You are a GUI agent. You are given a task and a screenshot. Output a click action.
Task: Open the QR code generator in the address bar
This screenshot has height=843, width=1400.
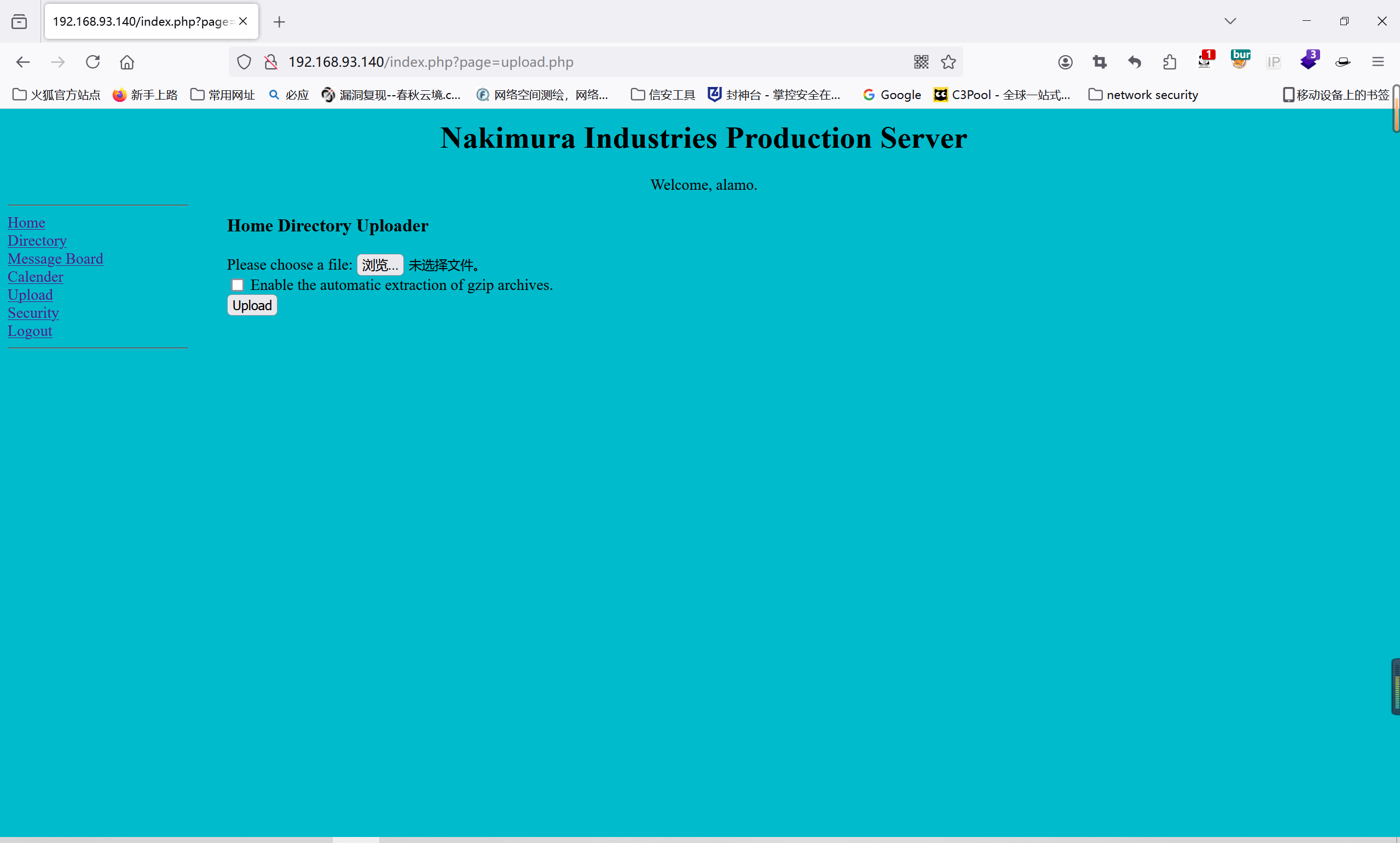921,62
